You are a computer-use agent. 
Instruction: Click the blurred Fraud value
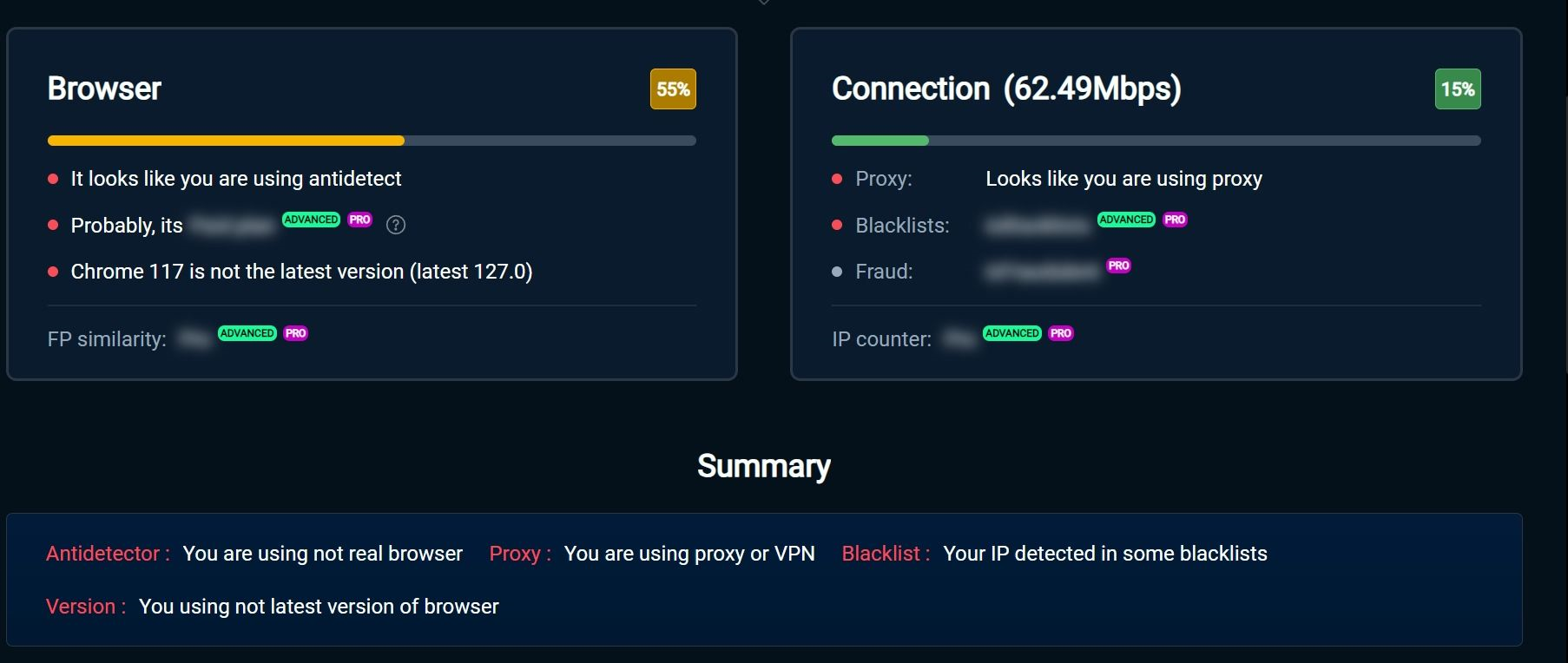point(1043,272)
